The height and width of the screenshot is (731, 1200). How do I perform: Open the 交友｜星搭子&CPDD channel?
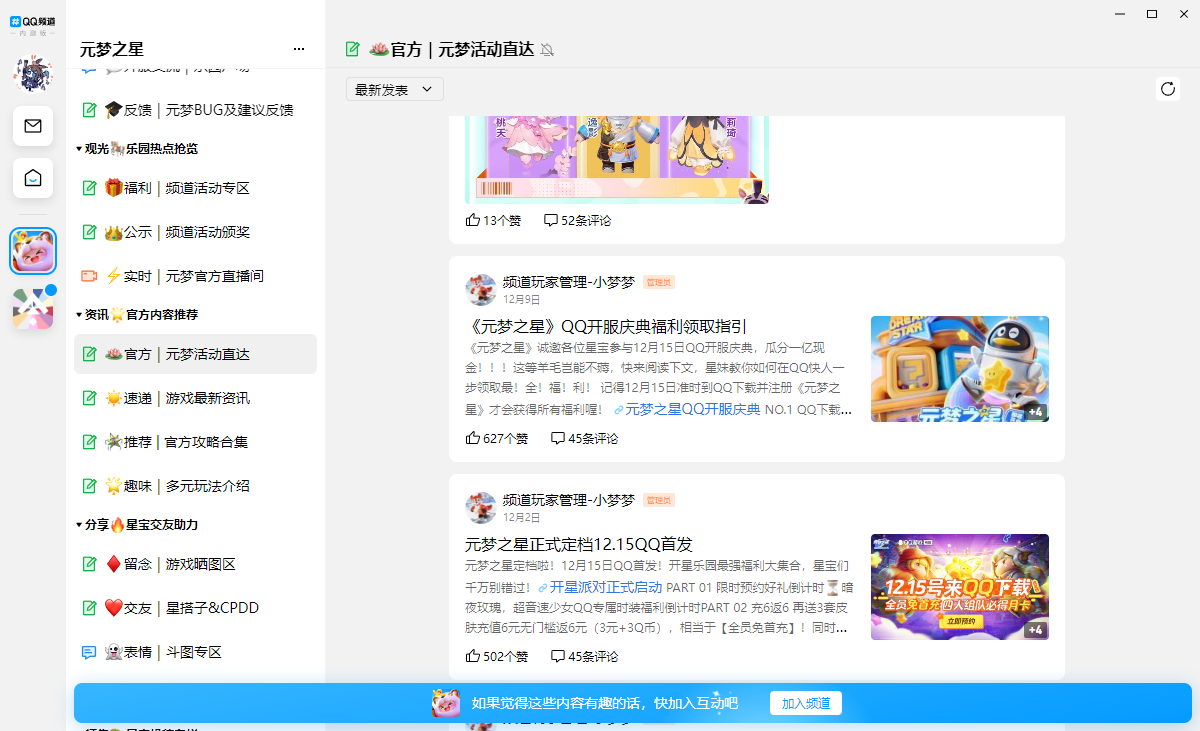click(x=195, y=608)
